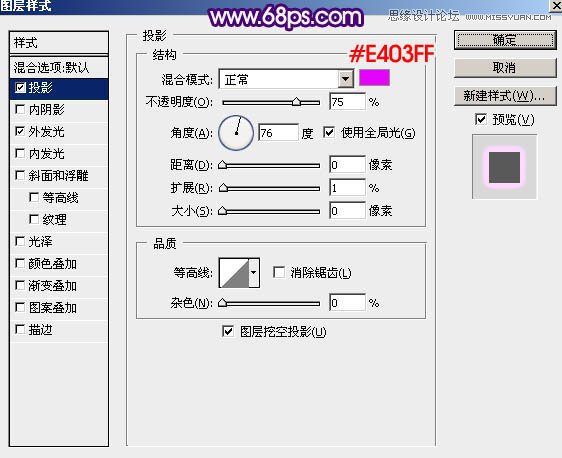
Task: Check the 消除锯齿 anti-alias option
Action: 279,272
